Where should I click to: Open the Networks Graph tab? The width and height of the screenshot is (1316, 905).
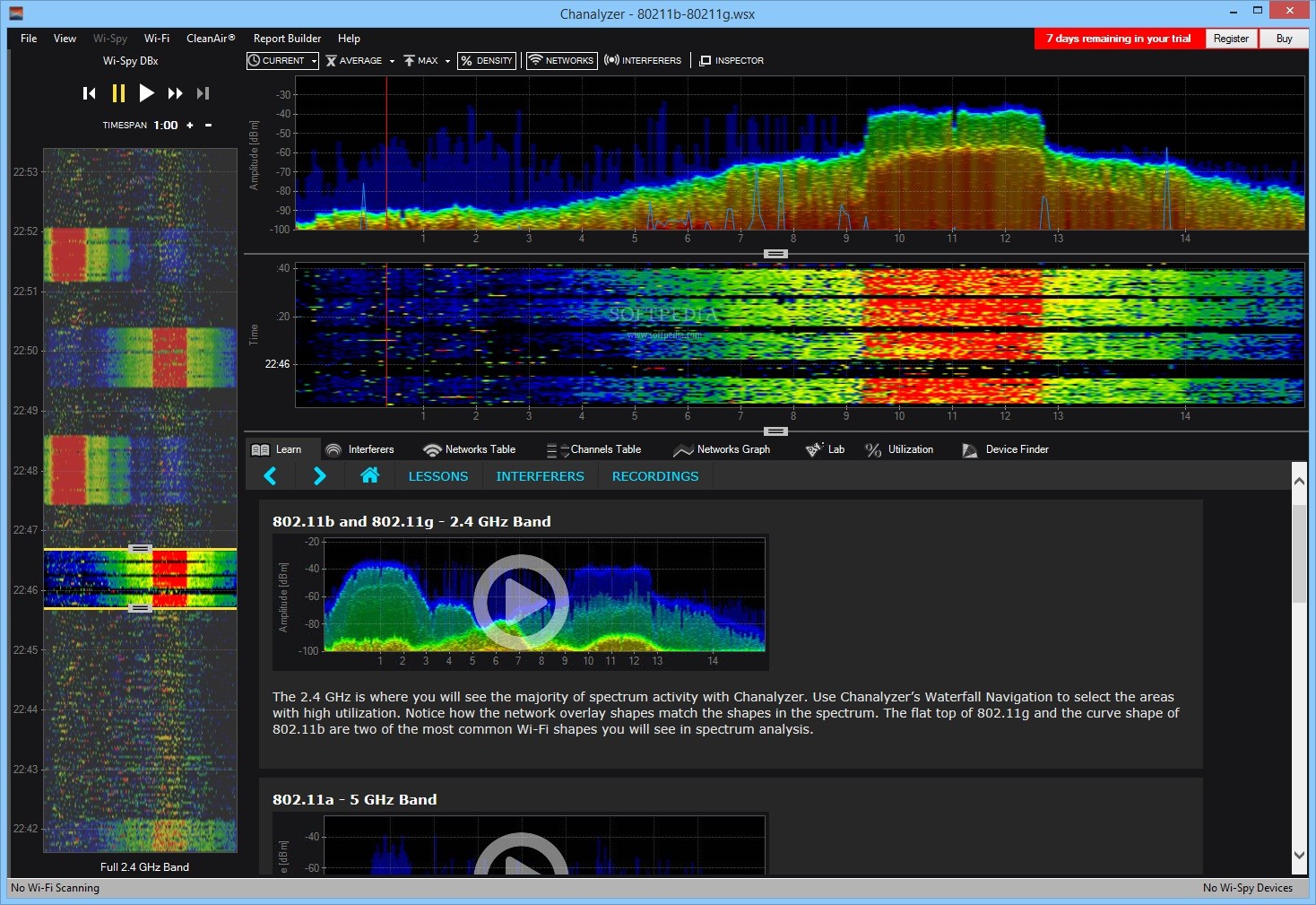722,449
